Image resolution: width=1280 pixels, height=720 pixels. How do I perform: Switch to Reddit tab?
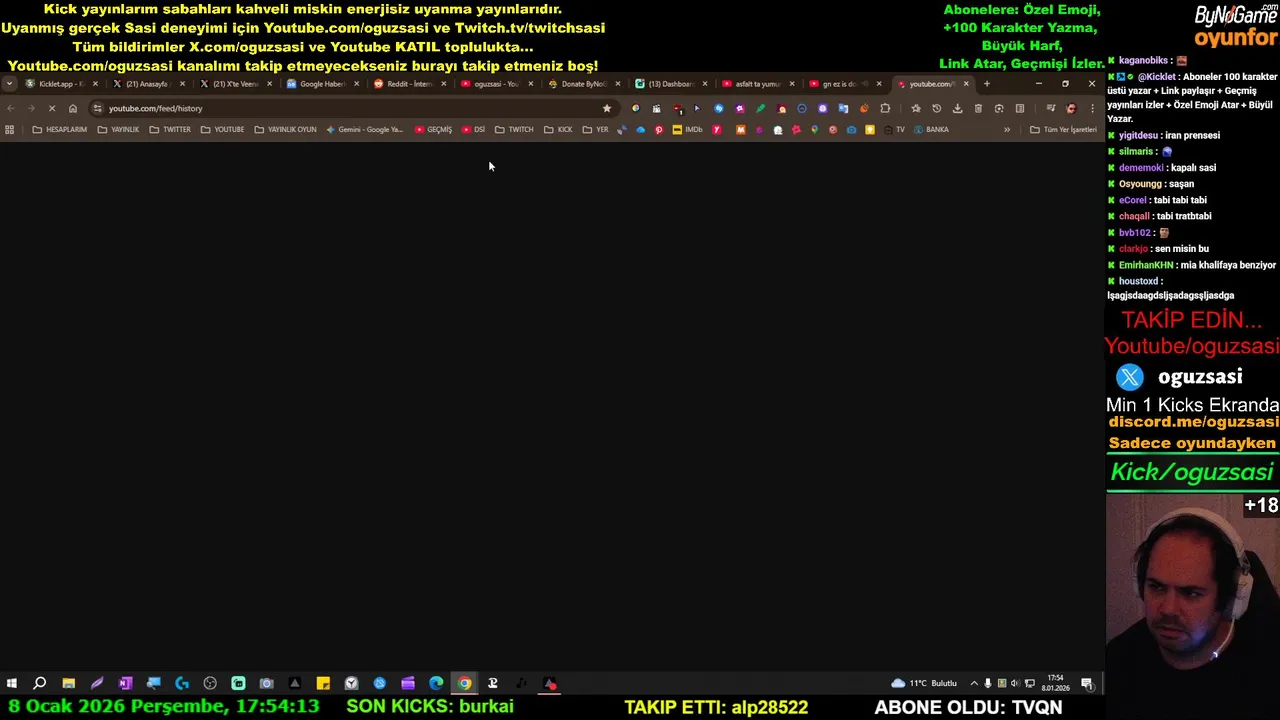click(x=409, y=84)
